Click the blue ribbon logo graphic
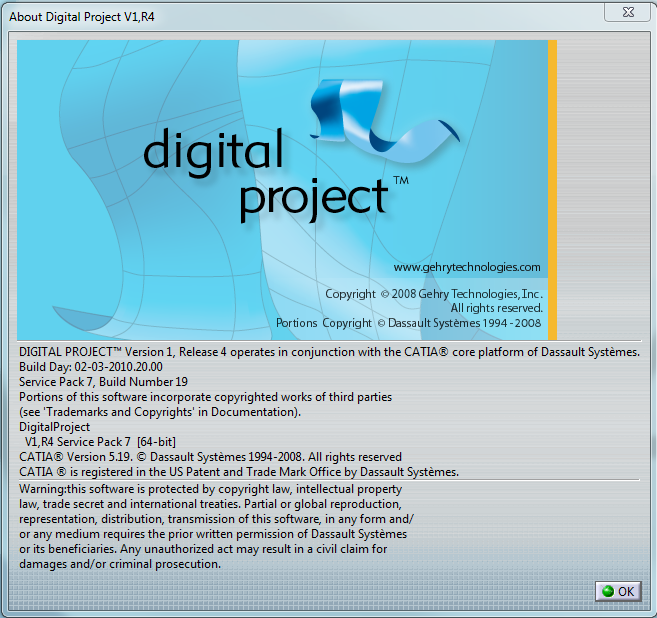657x618 pixels. 383,121
